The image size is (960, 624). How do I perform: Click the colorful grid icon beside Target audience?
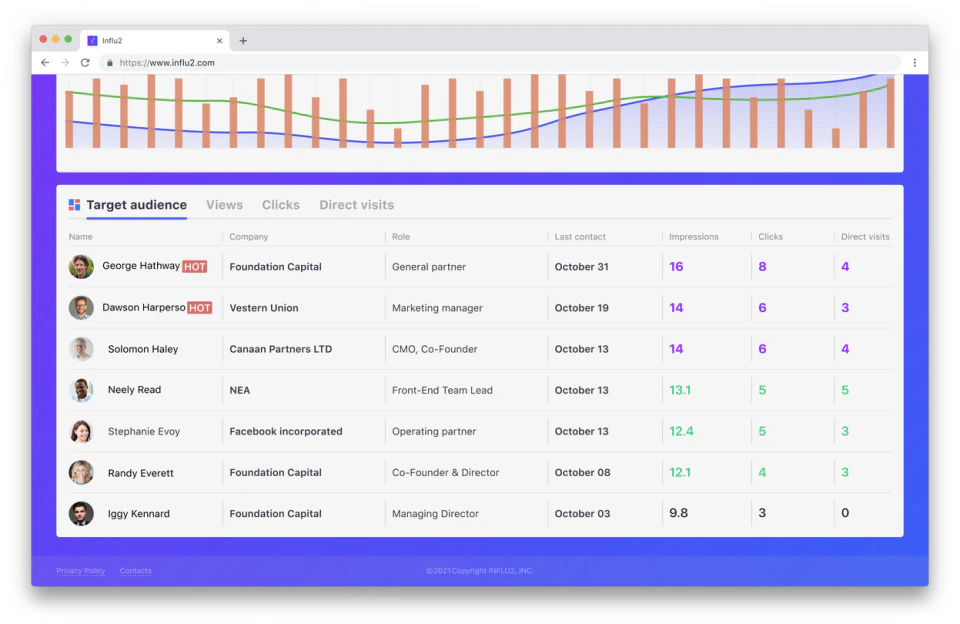[73, 204]
